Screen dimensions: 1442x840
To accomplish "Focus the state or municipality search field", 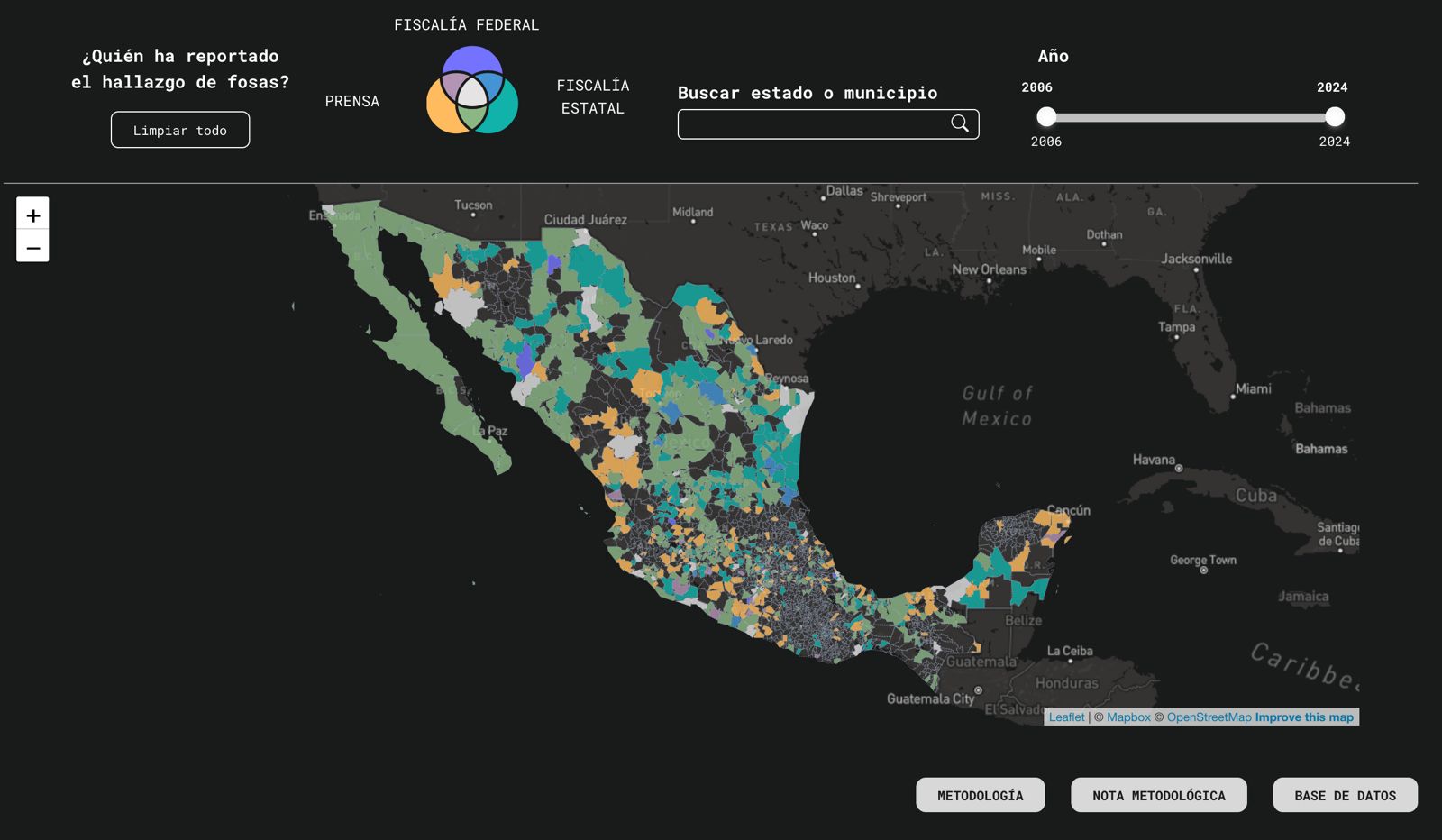I will [811, 124].
